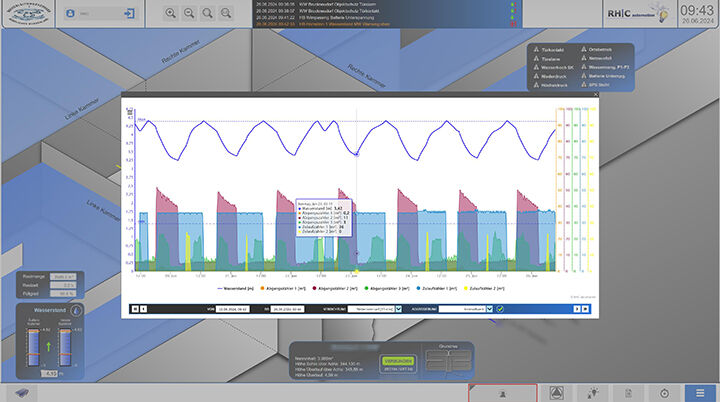Click the green Verdrücken button

point(398,361)
